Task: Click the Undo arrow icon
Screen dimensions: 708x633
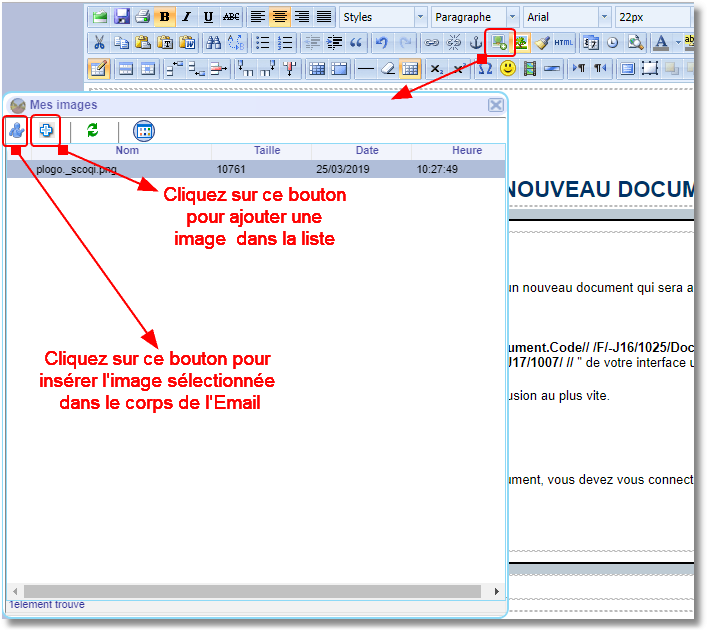Action: tap(381, 43)
